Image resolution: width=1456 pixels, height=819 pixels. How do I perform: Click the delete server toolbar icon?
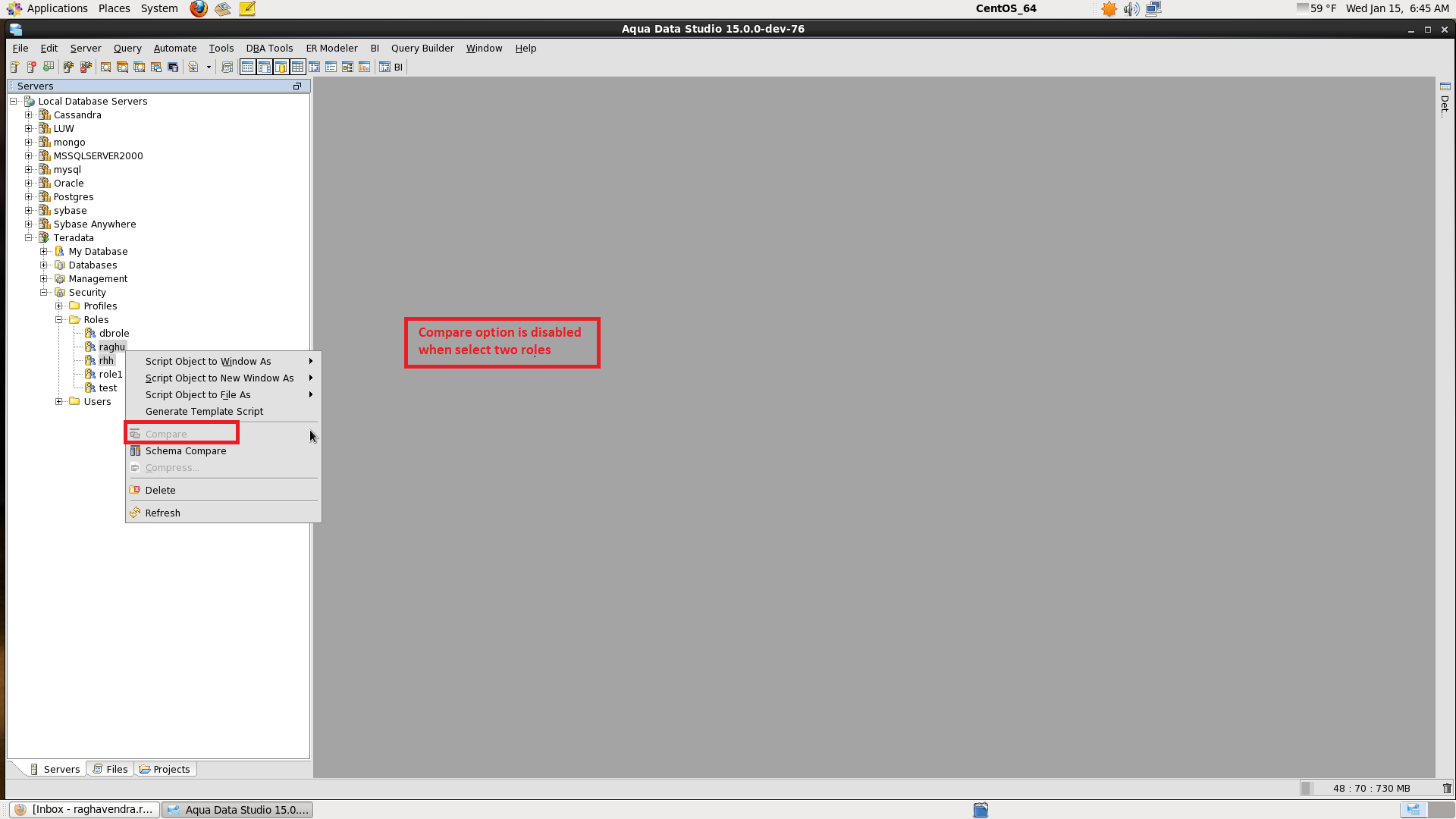click(32, 67)
